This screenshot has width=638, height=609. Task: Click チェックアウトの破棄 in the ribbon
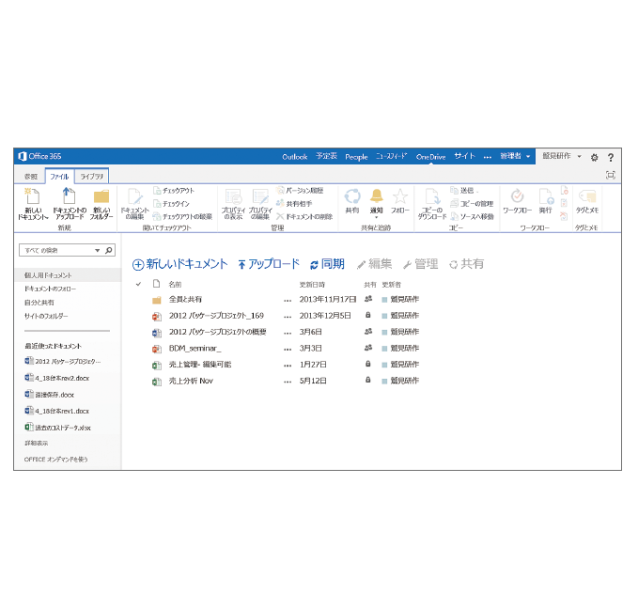(x=183, y=216)
